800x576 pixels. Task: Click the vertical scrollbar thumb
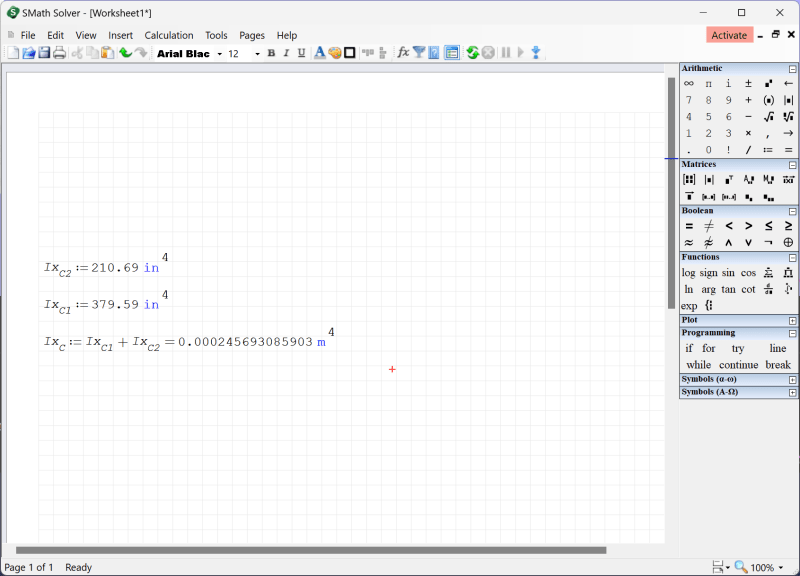point(671,193)
